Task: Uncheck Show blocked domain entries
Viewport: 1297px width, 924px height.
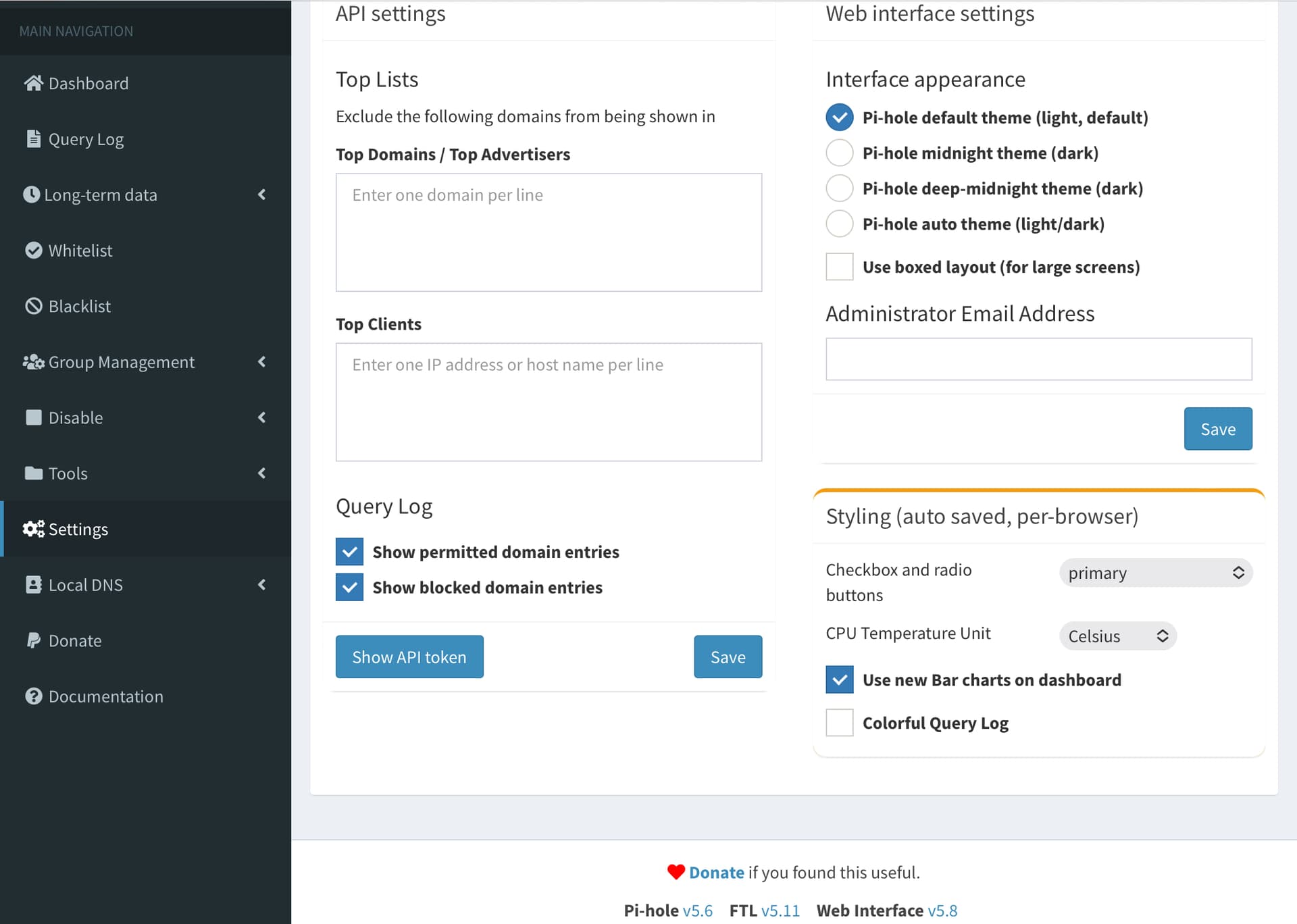Action: point(349,587)
